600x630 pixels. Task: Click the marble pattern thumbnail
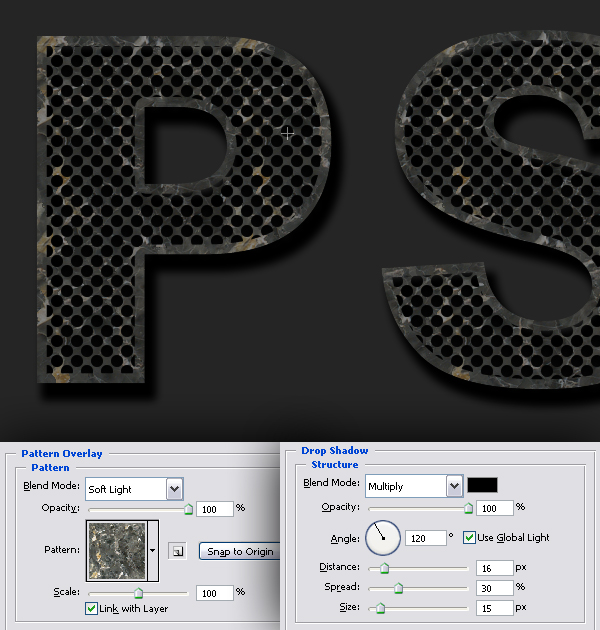coord(117,550)
